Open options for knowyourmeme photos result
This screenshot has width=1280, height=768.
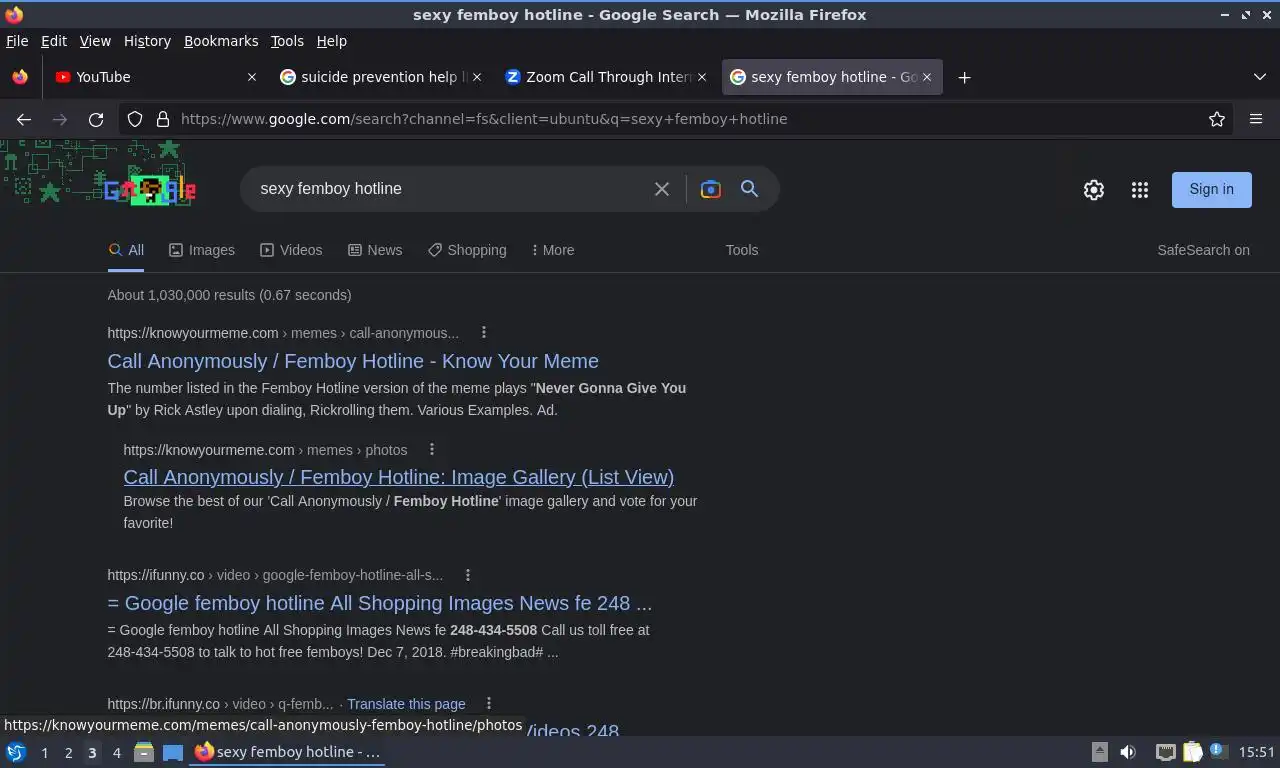click(x=432, y=450)
